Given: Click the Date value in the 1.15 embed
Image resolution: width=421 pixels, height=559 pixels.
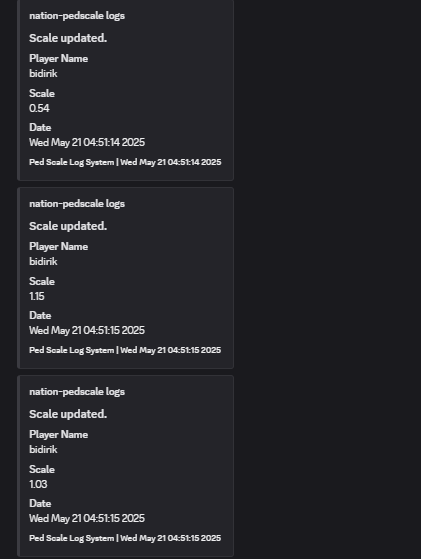Looking at the screenshot, I should [x=87, y=330].
